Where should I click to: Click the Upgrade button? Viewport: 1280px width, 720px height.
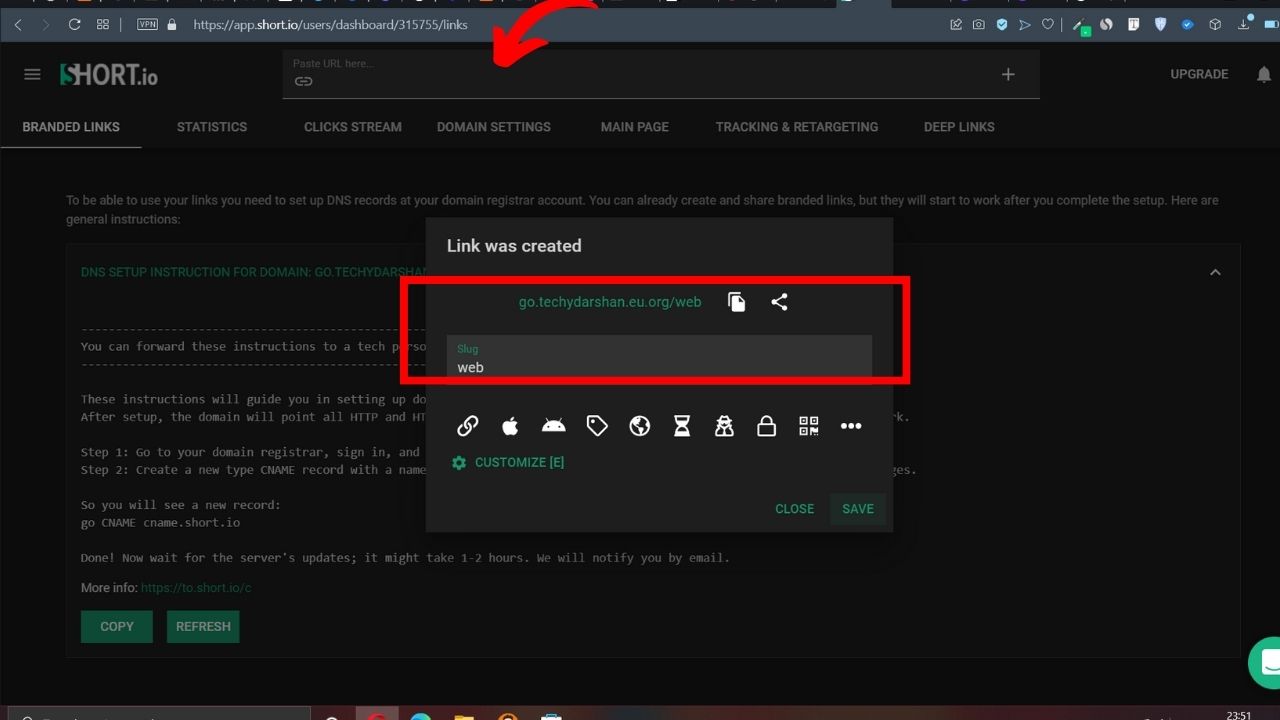tap(1199, 74)
